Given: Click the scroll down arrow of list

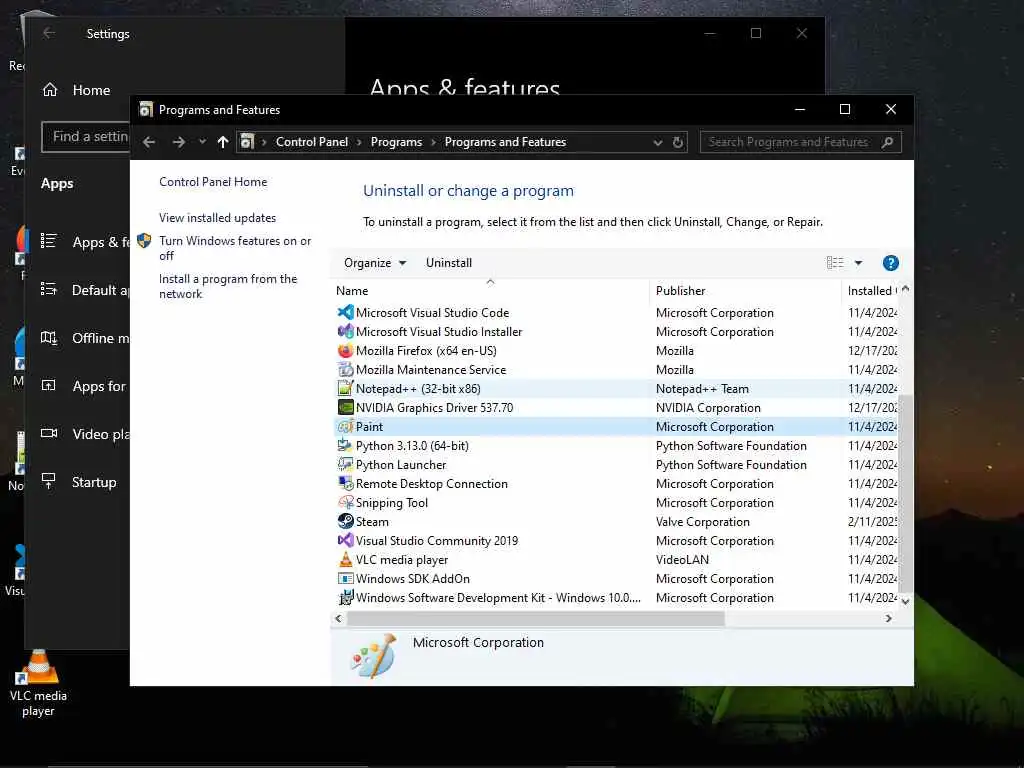Looking at the screenshot, I should pos(905,601).
